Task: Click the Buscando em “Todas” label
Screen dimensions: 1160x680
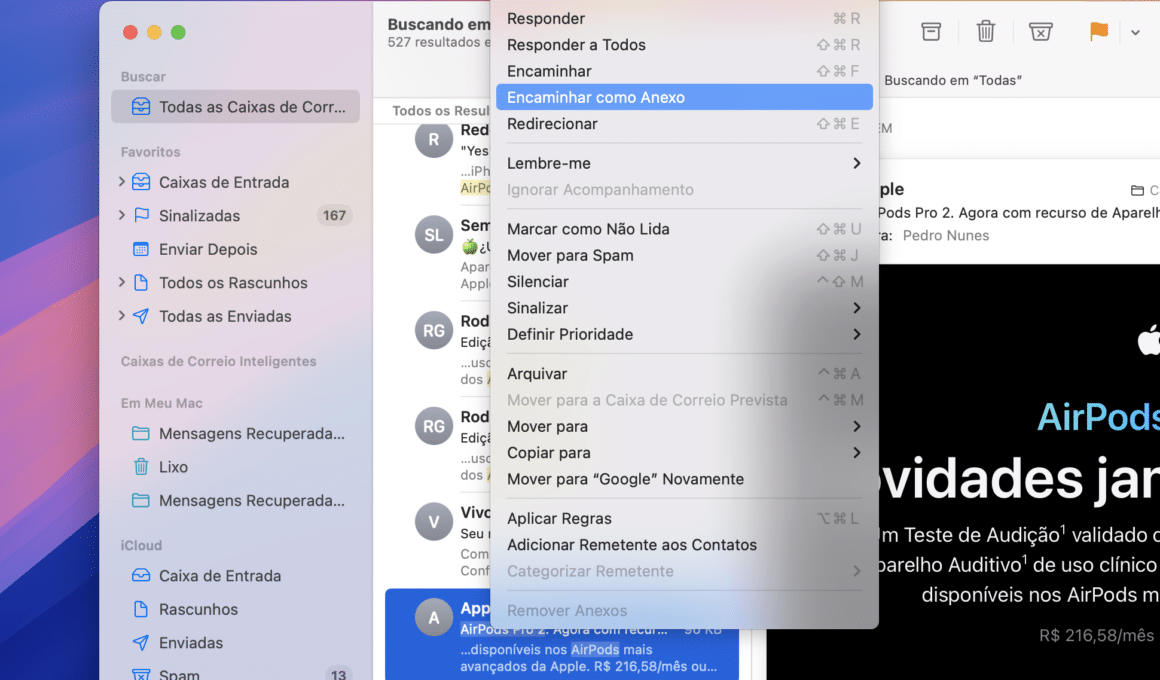Action: click(953, 80)
